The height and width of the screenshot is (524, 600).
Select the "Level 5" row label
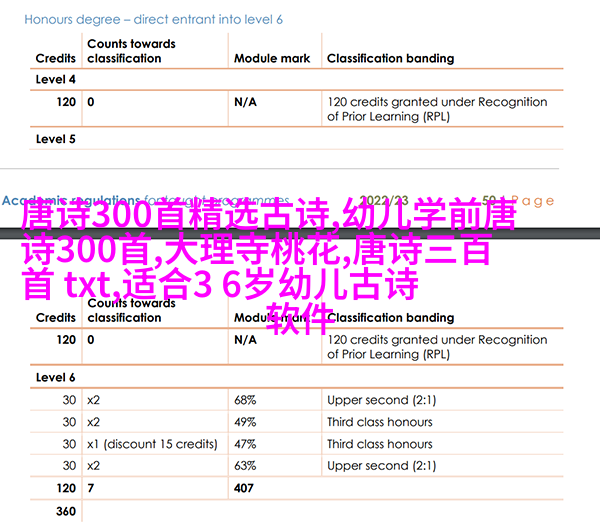[x=55, y=139]
